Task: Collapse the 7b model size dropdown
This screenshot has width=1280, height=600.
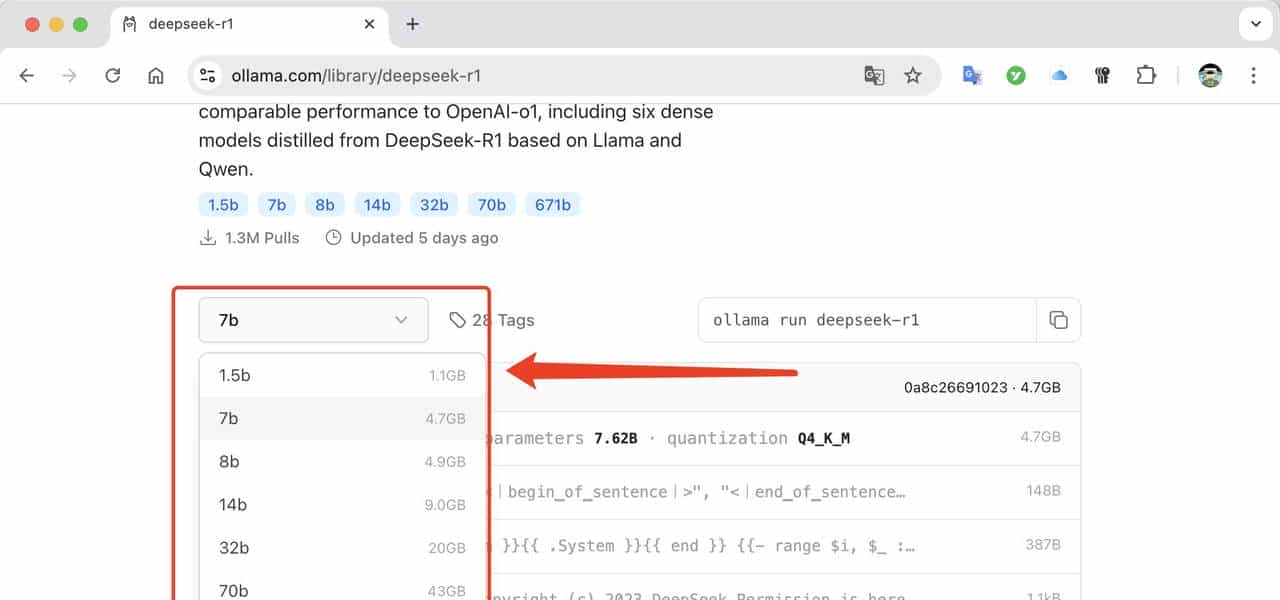Action: 313,320
